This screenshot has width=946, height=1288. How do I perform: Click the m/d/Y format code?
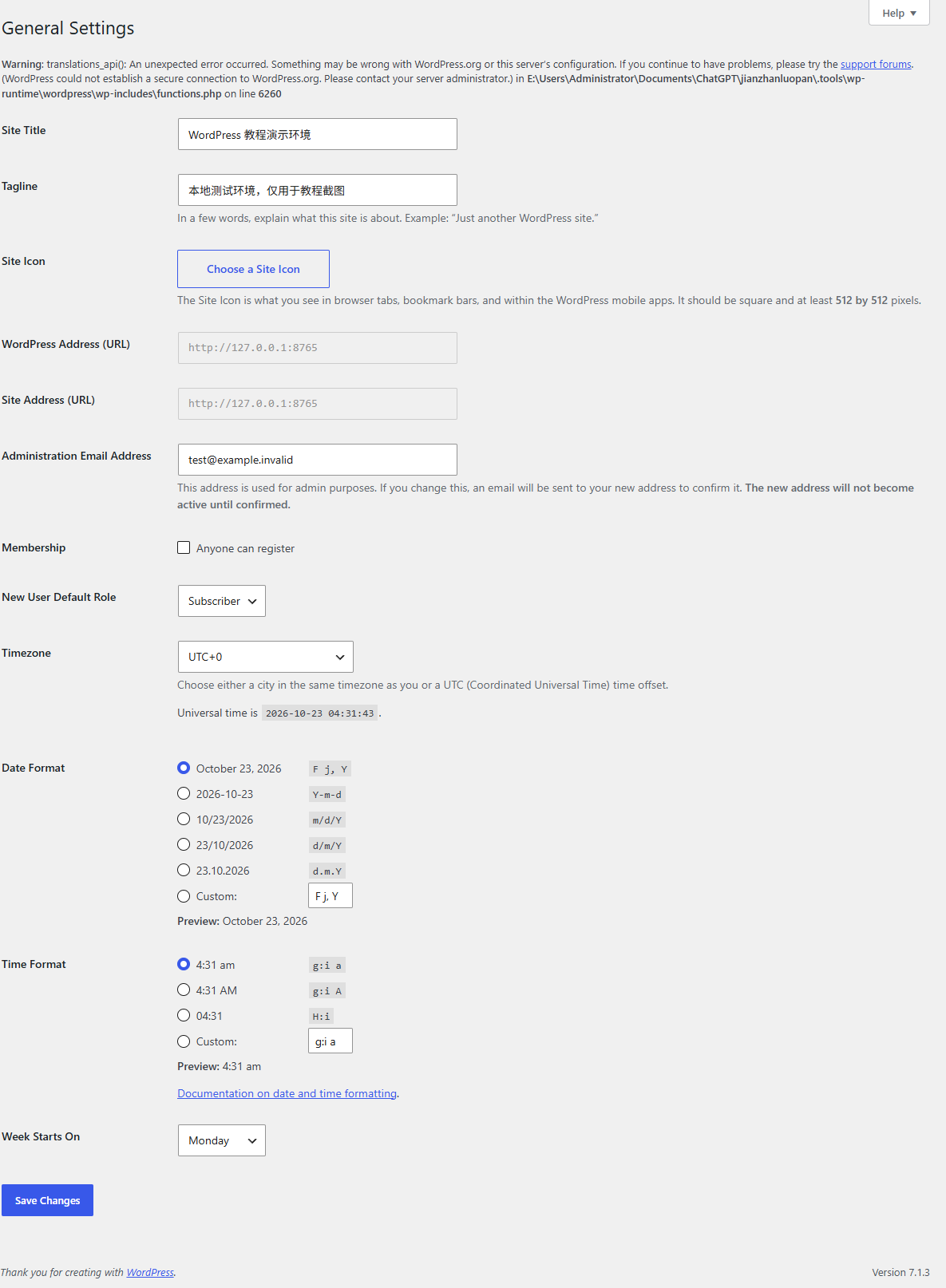327,820
